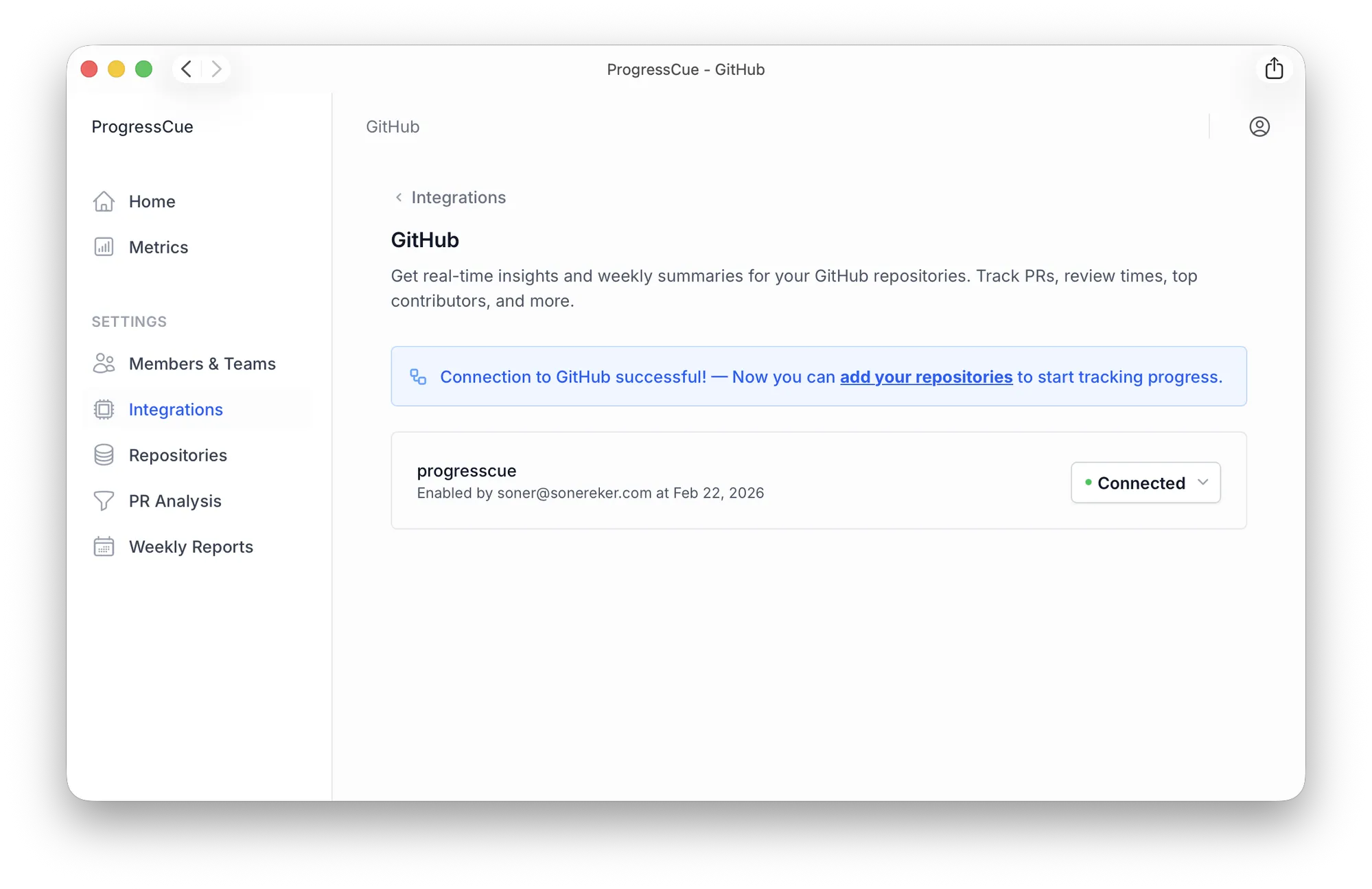Click the Metrics bar chart icon
This screenshot has width=1372, height=889.
tap(104, 247)
